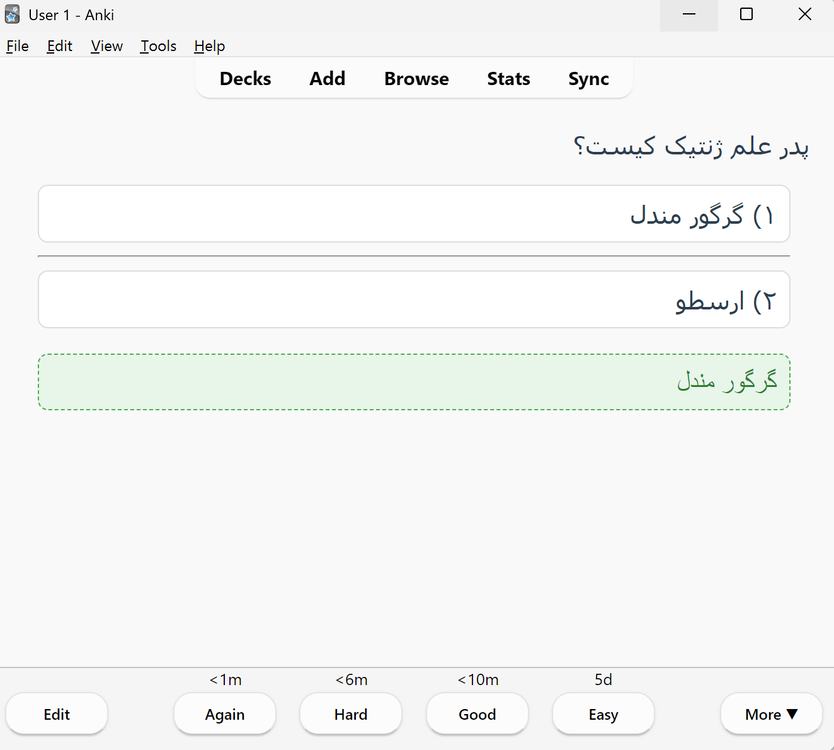Select answer option ۱ گرگور مندل
The image size is (834, 750).
(414, 214)
